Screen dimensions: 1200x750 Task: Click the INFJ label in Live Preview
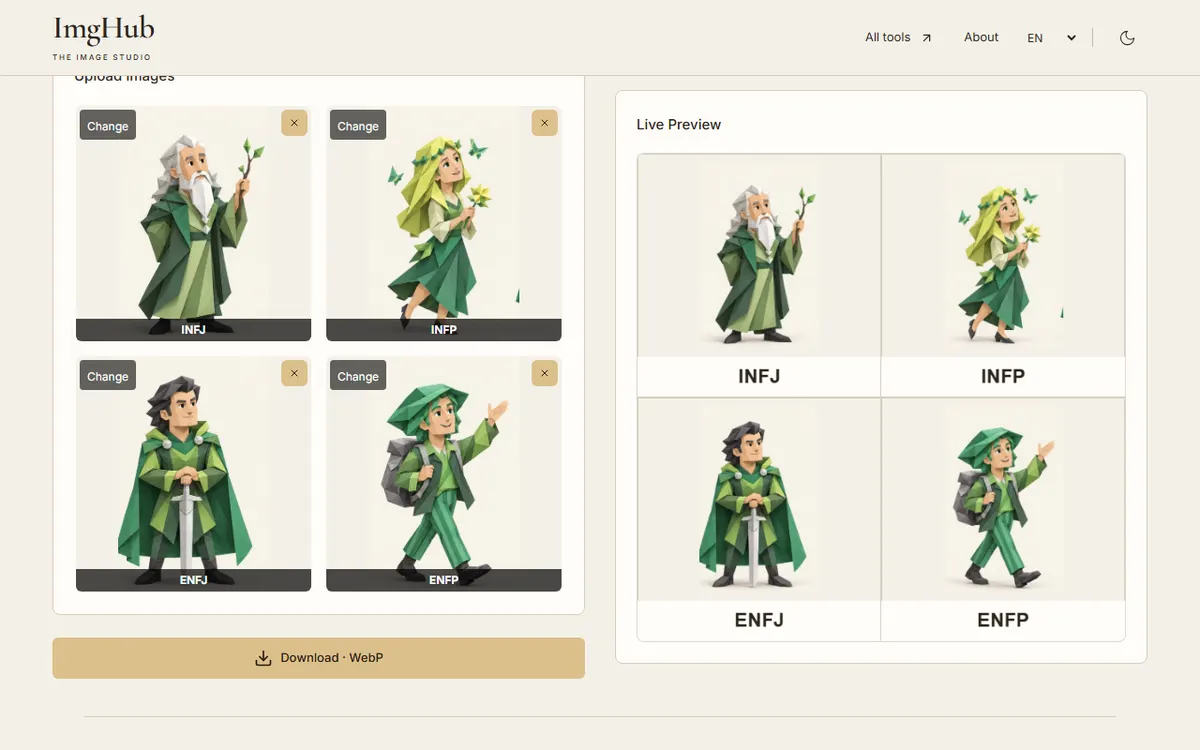759,377
